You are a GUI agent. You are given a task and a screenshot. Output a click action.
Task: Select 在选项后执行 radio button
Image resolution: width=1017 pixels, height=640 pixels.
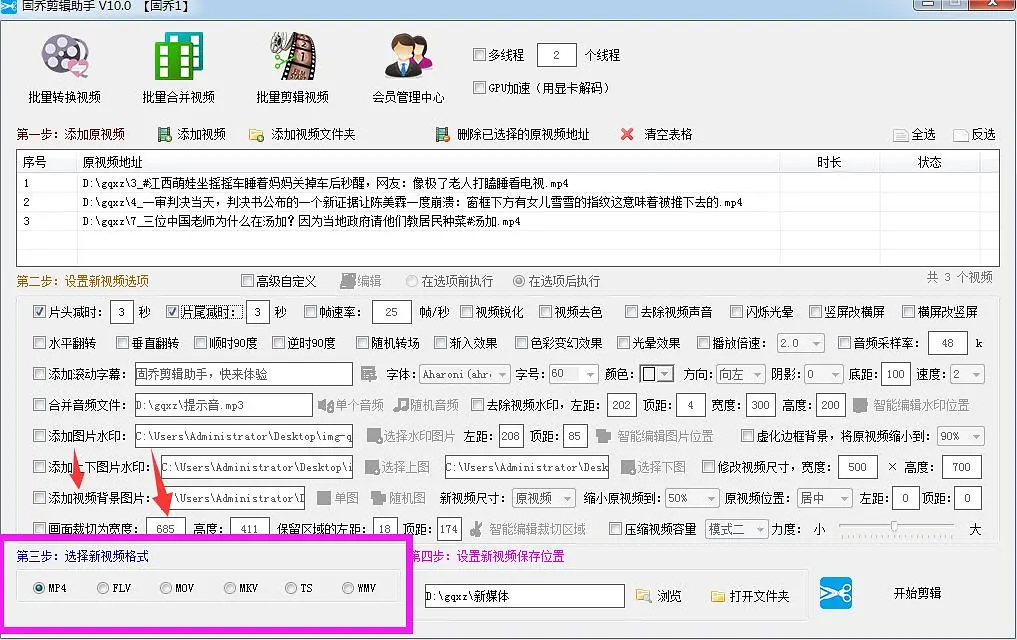pos(518,281)
